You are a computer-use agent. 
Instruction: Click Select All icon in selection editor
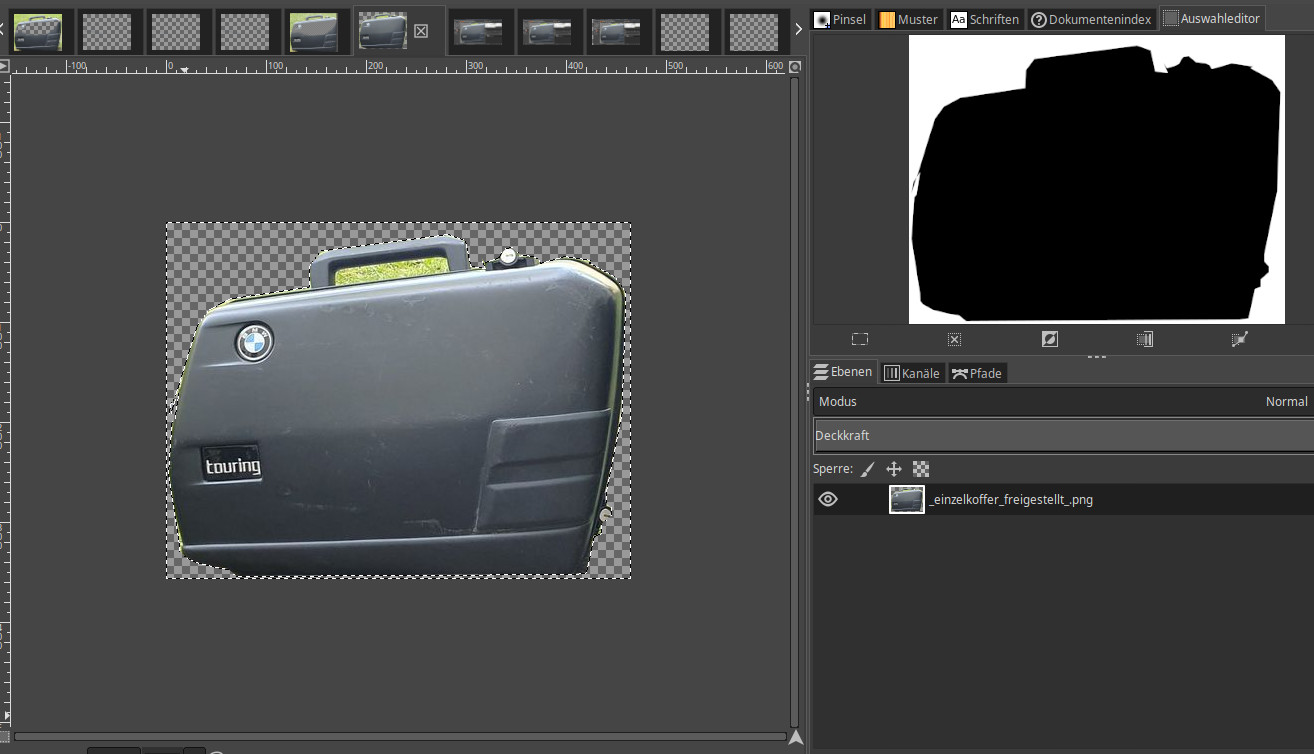860,340
